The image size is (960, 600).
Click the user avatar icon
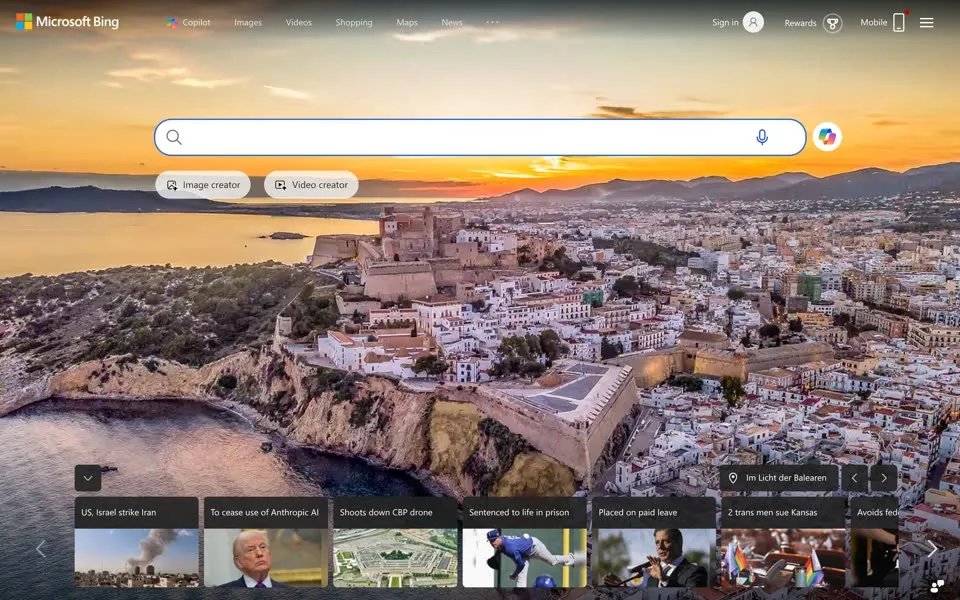pos(753,23)
